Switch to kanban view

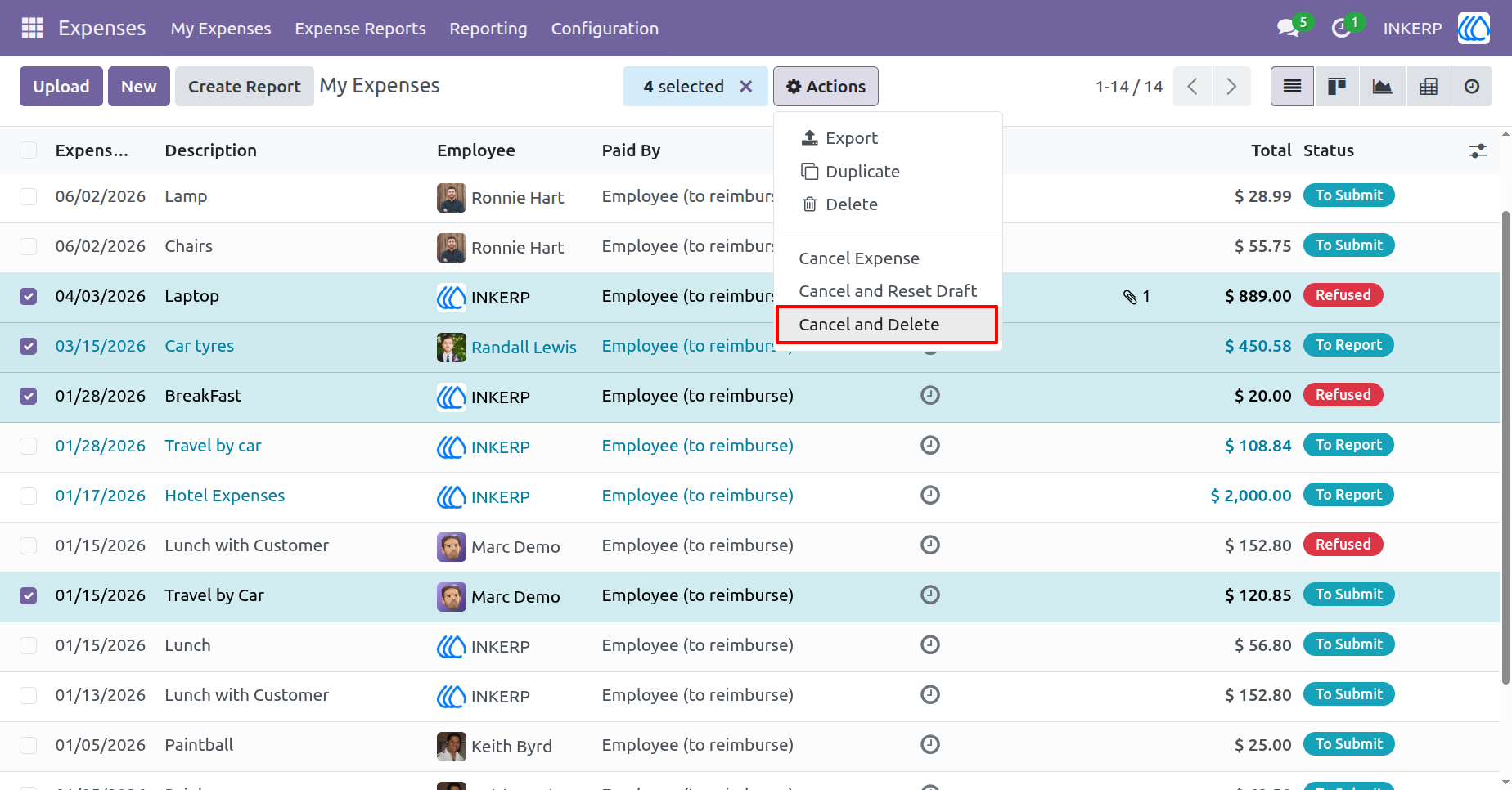coord(1337,86)
